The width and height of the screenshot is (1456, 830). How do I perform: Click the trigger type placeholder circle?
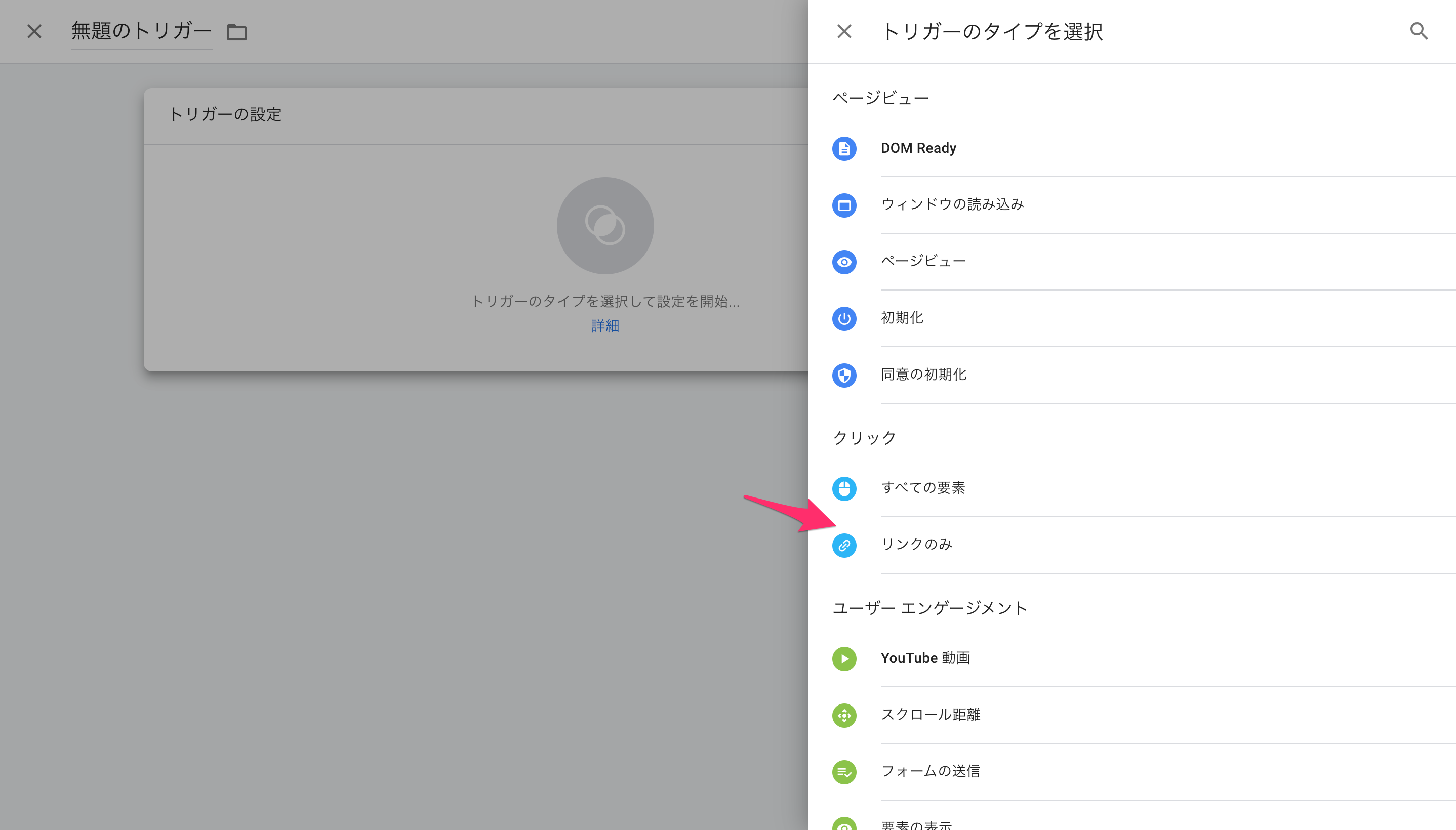click(x=605, y=225)
